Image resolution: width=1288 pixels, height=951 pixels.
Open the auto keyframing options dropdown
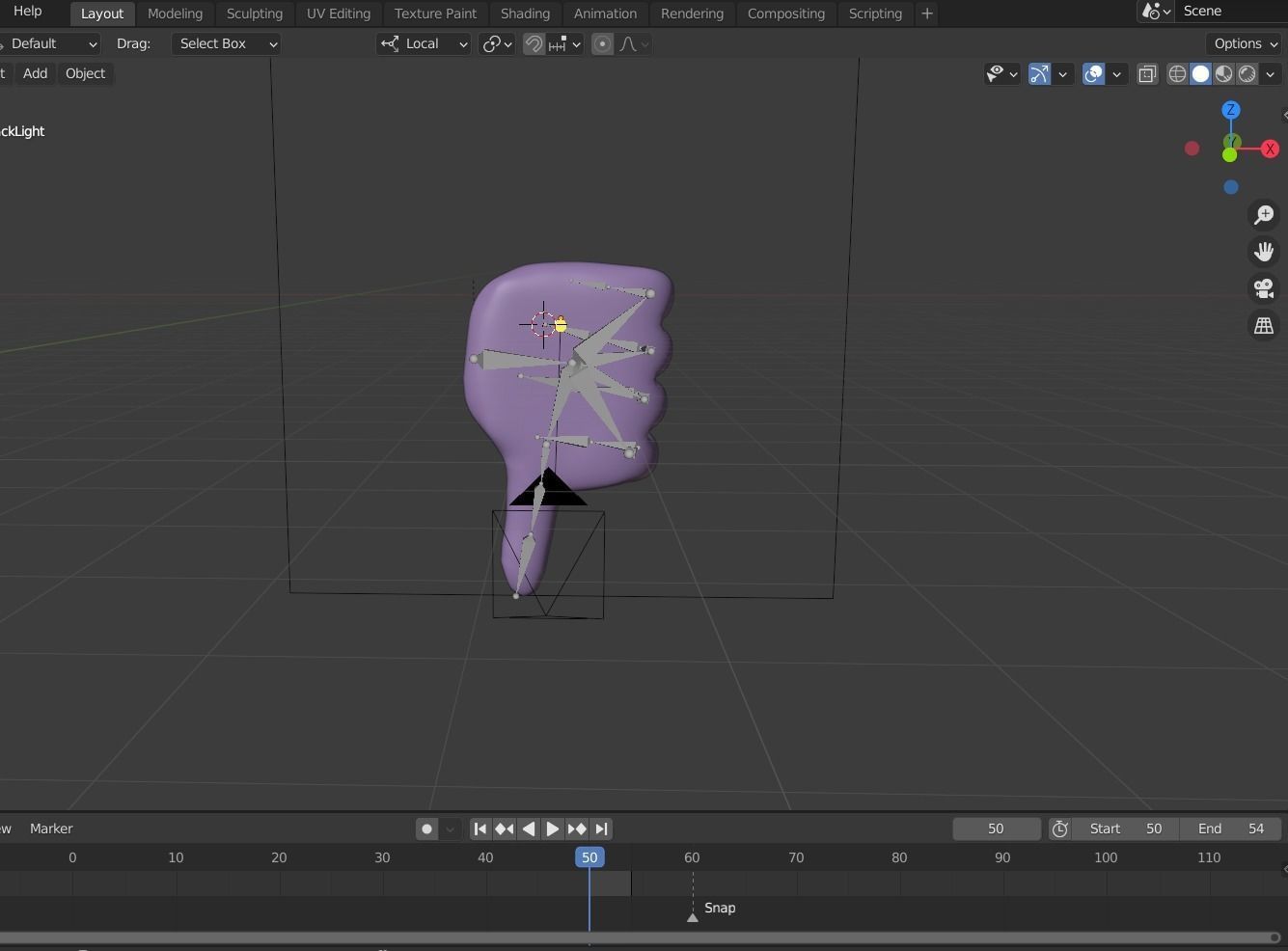click(450, 829)
